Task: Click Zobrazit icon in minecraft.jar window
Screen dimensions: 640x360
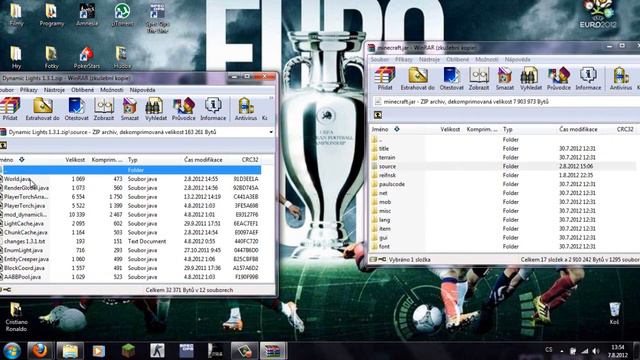Action: tap(479, 78)
